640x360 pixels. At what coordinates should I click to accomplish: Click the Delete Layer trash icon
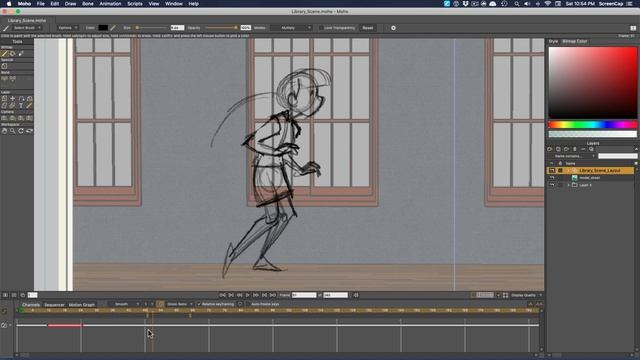(575, 149)
